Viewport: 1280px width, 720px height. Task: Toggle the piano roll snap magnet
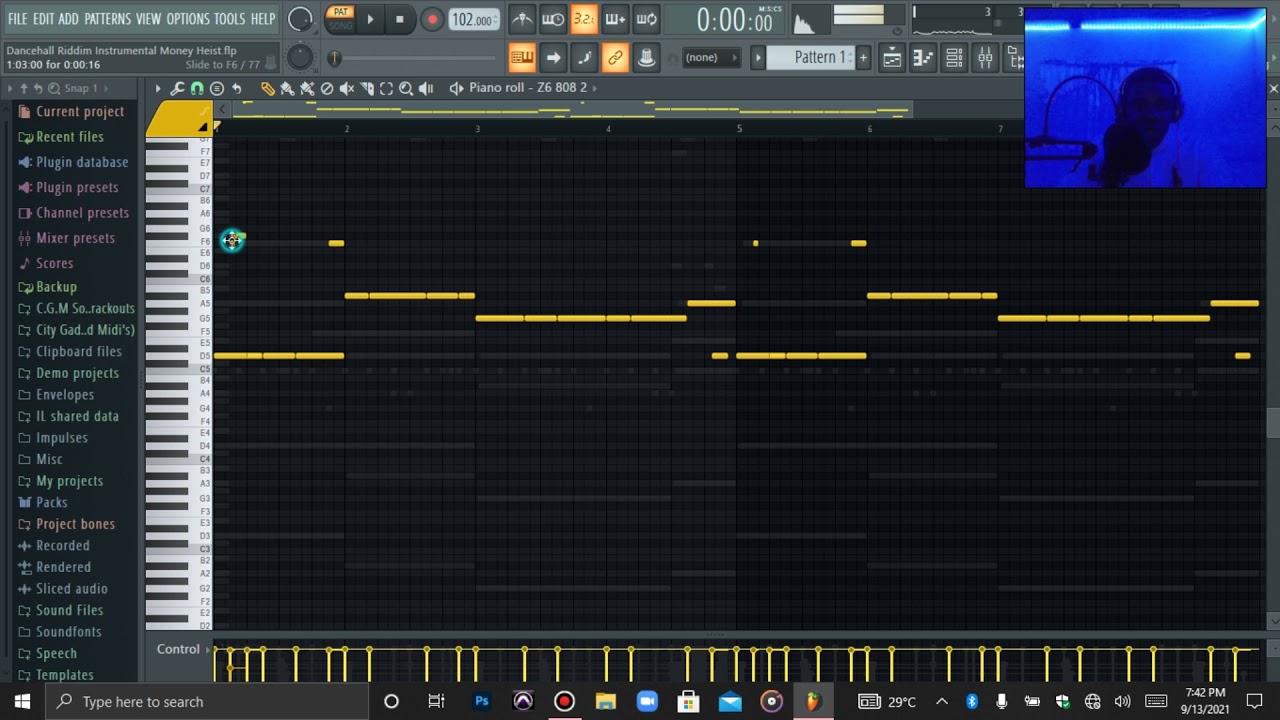pos(197,88)
